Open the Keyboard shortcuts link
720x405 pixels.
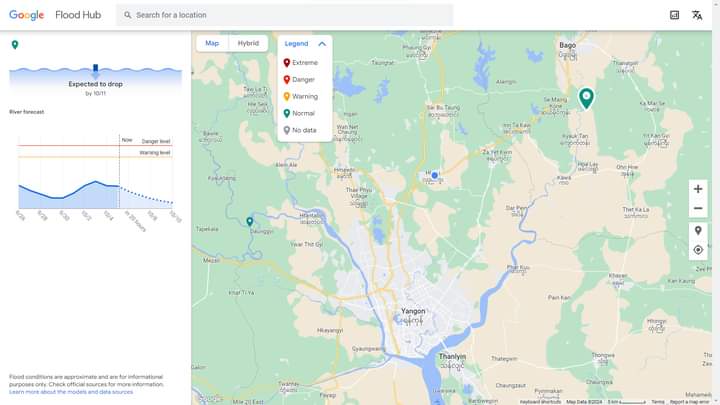coord(540,402)
